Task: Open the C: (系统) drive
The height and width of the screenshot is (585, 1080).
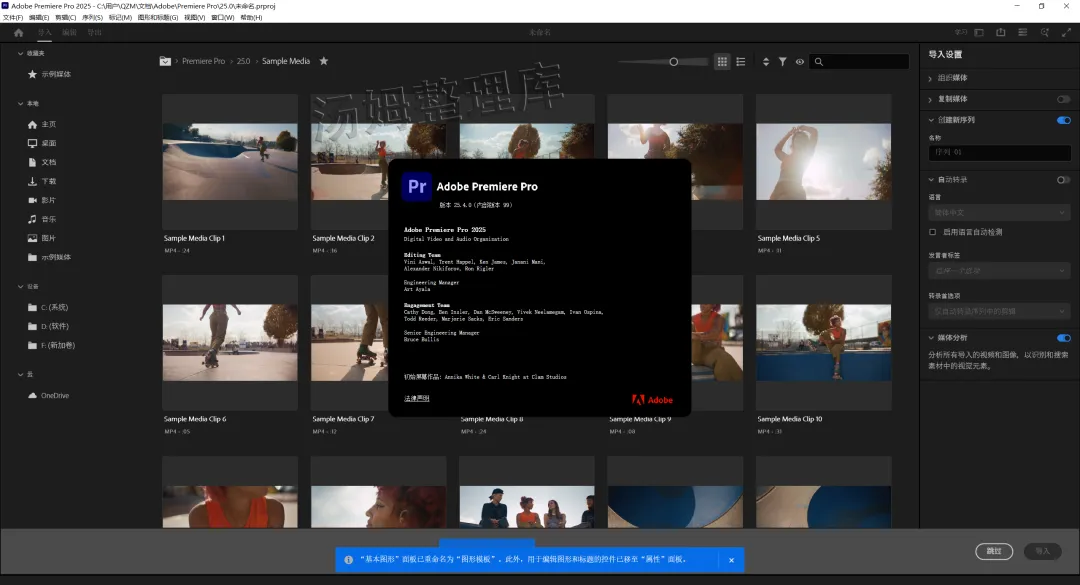Action: (x=48, y=307)
